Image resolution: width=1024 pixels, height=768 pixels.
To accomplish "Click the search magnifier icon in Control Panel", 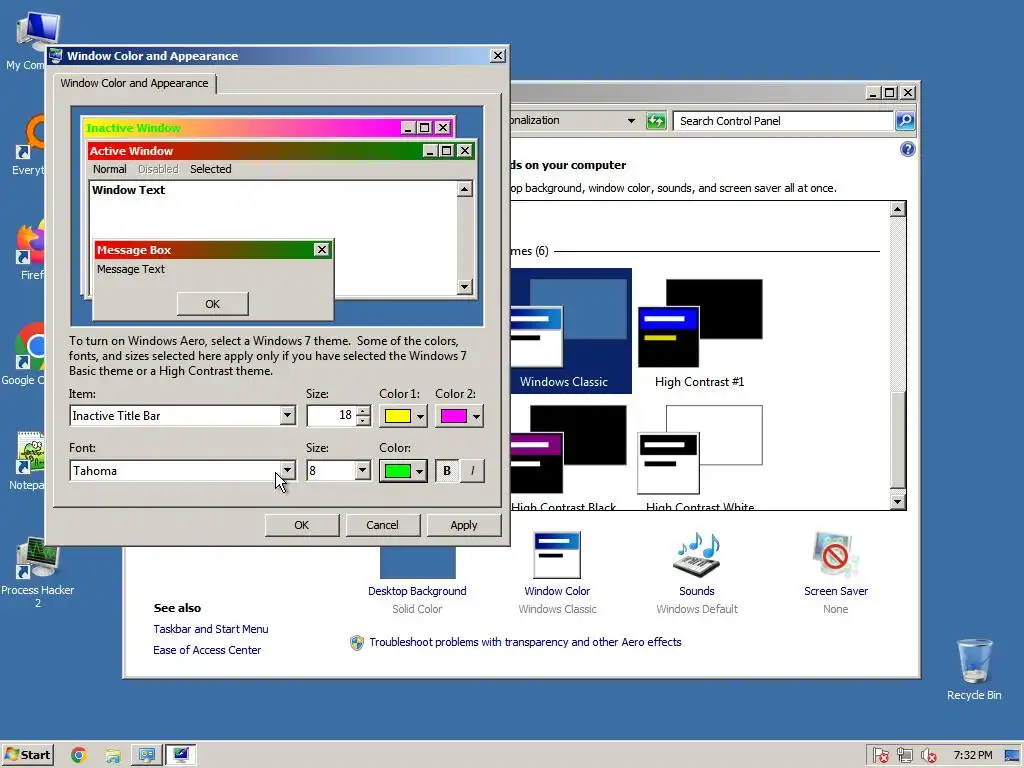I will click(905, 121).
